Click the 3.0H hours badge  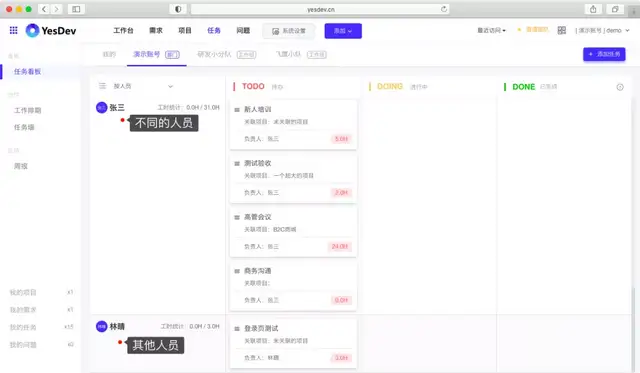tap(341, 358)
